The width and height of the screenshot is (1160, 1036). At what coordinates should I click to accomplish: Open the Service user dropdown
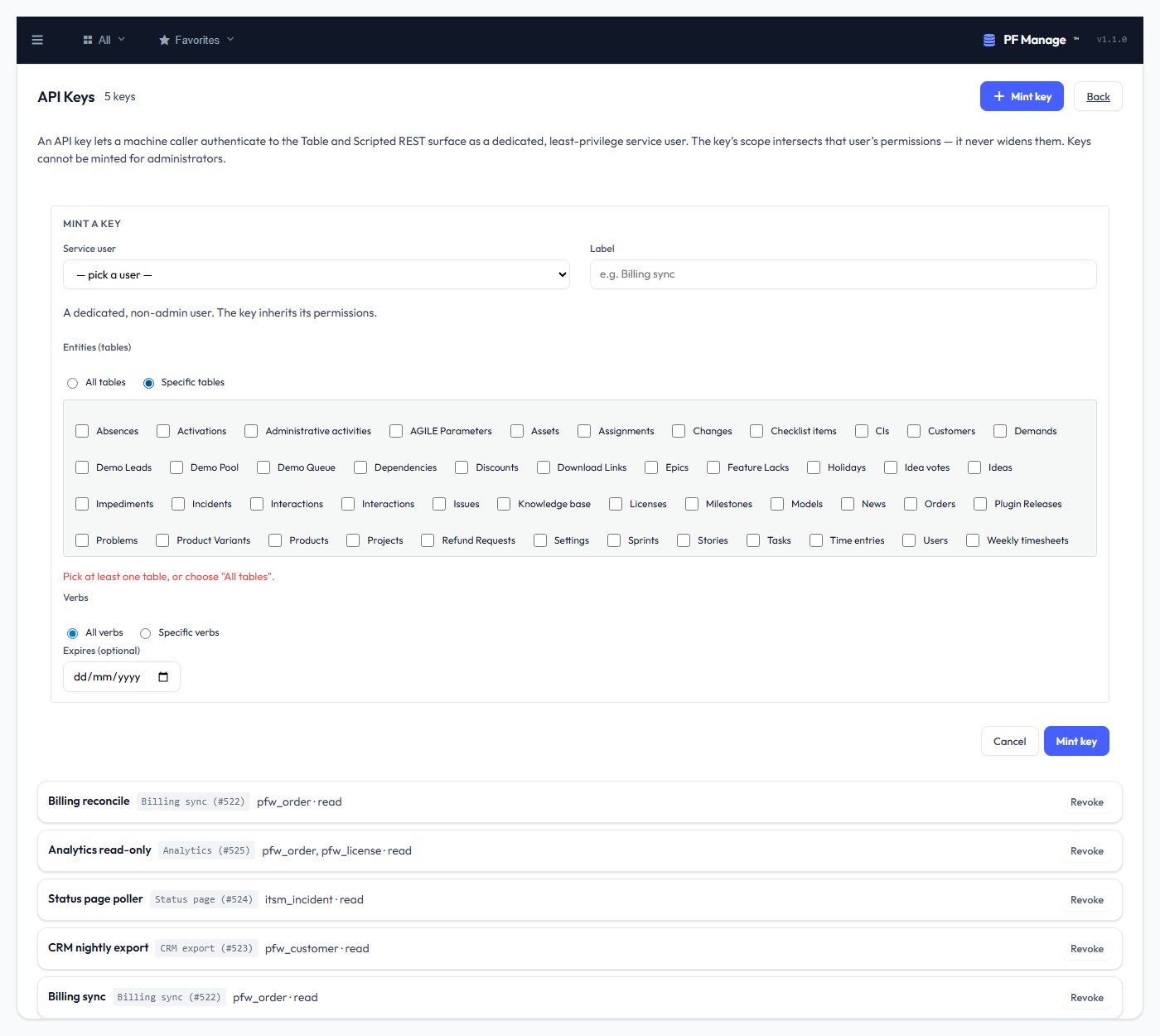click(x=317, y=274)
